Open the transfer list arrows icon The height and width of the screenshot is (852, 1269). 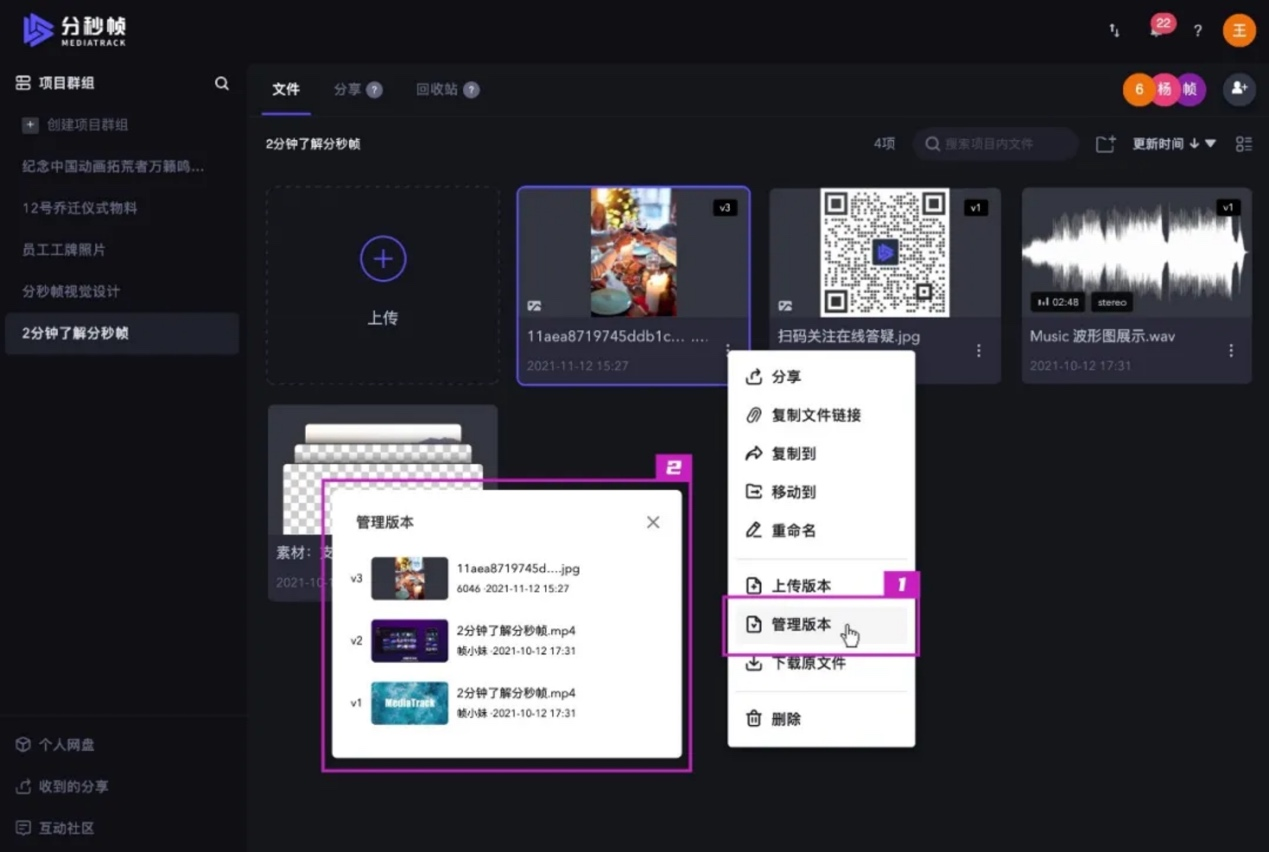pos(1114,31)
